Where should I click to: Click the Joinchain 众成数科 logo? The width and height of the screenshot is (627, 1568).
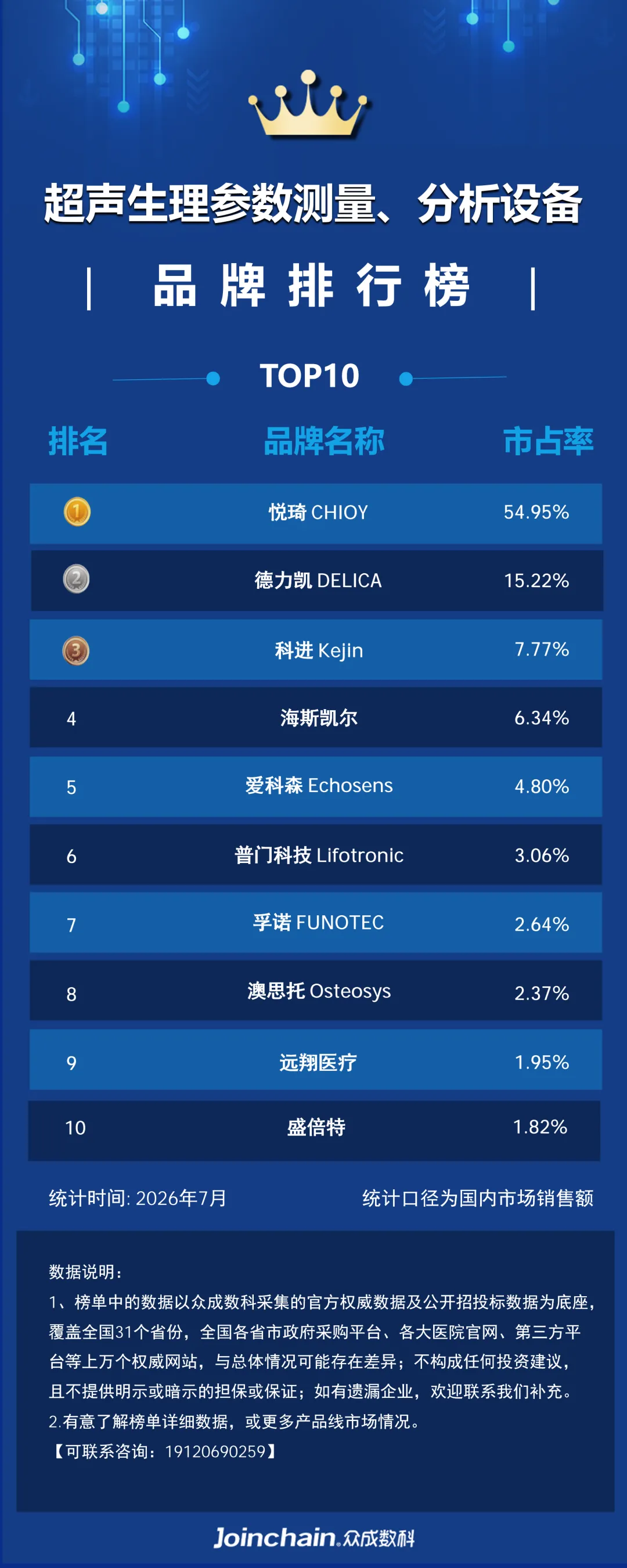(x=313, y=1537)
